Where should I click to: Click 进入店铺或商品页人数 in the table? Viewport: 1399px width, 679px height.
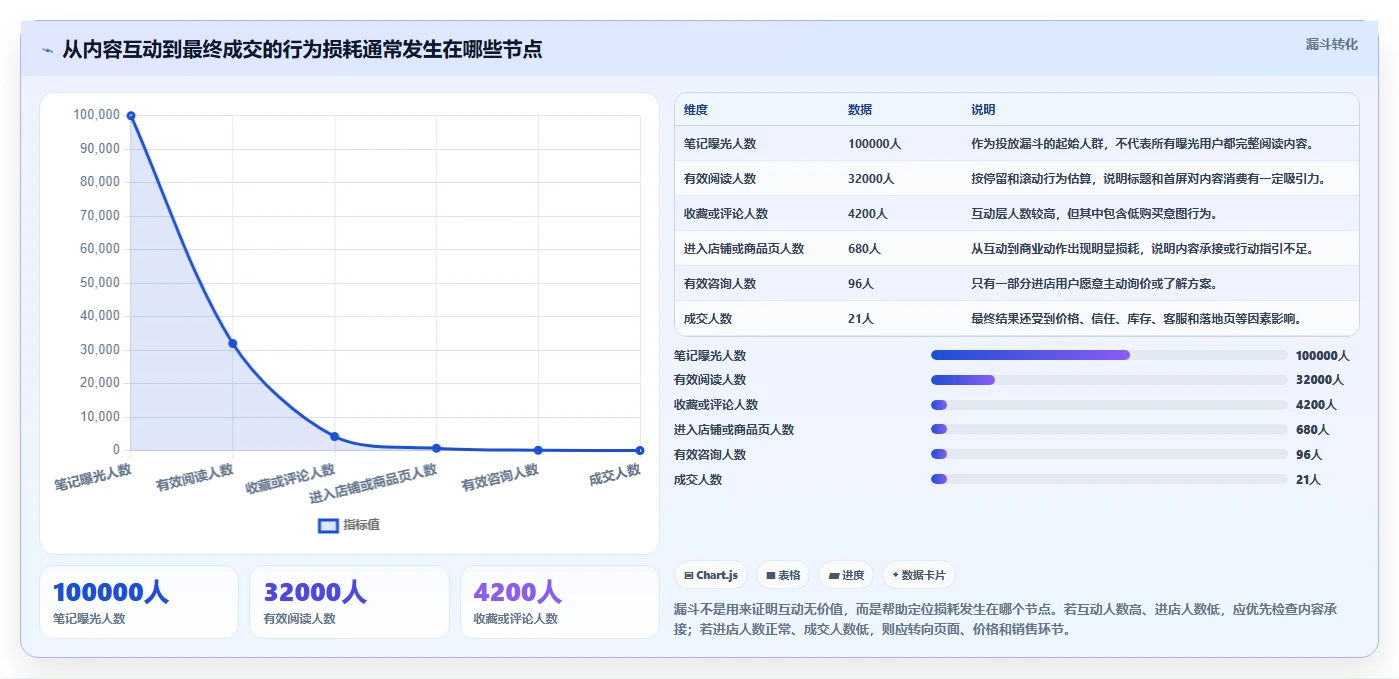(x=744, y=249)
